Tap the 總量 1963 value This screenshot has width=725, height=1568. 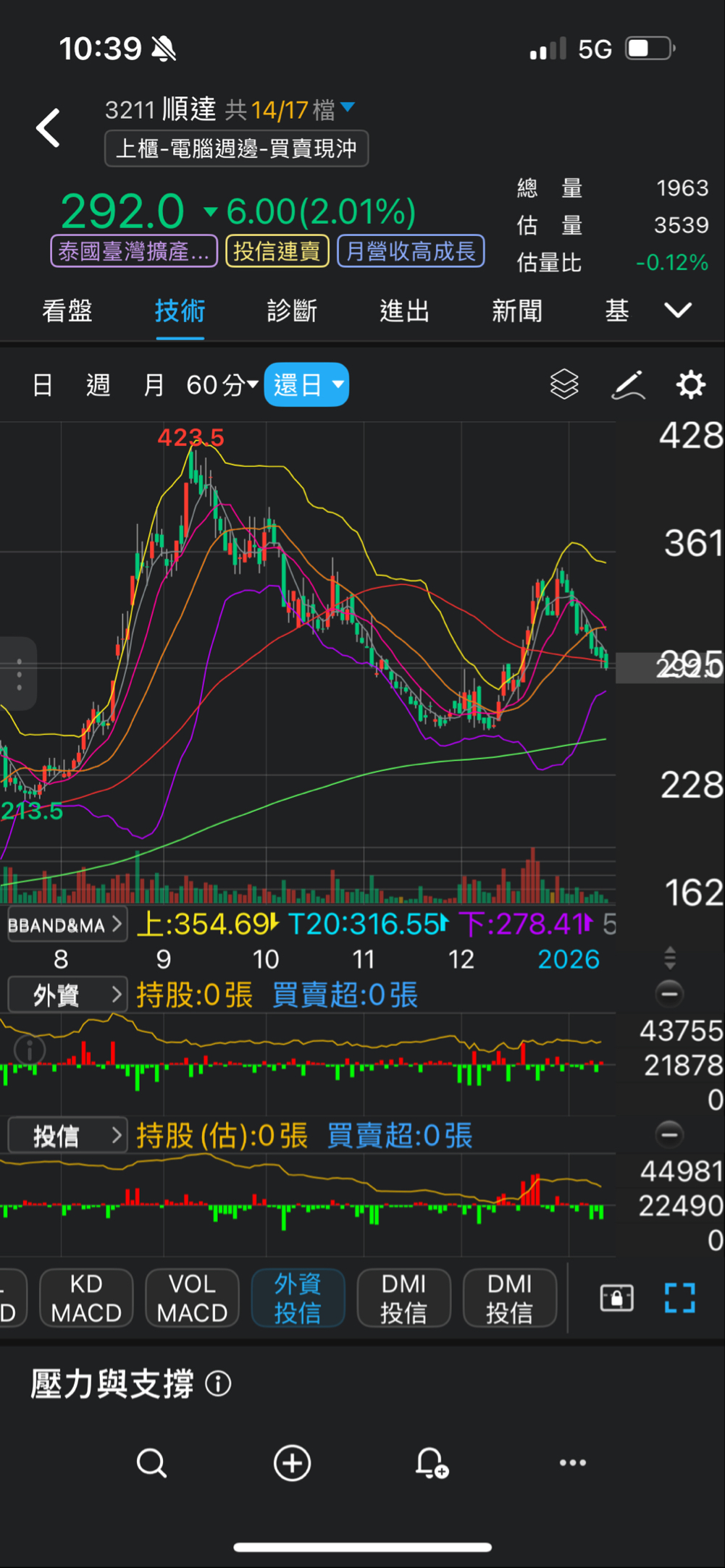682,188
